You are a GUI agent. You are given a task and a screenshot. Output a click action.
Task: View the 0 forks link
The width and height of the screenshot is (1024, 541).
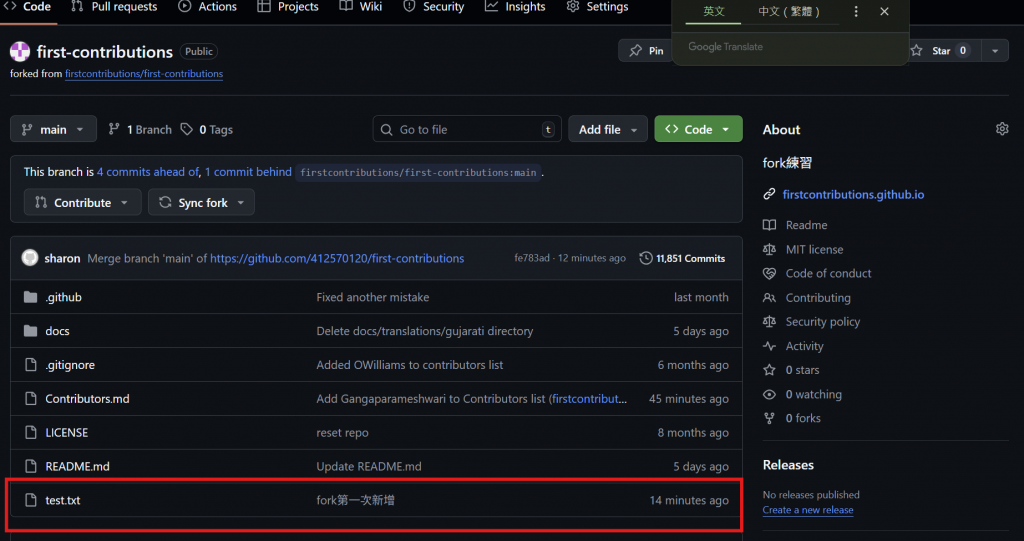pos(803,419)
